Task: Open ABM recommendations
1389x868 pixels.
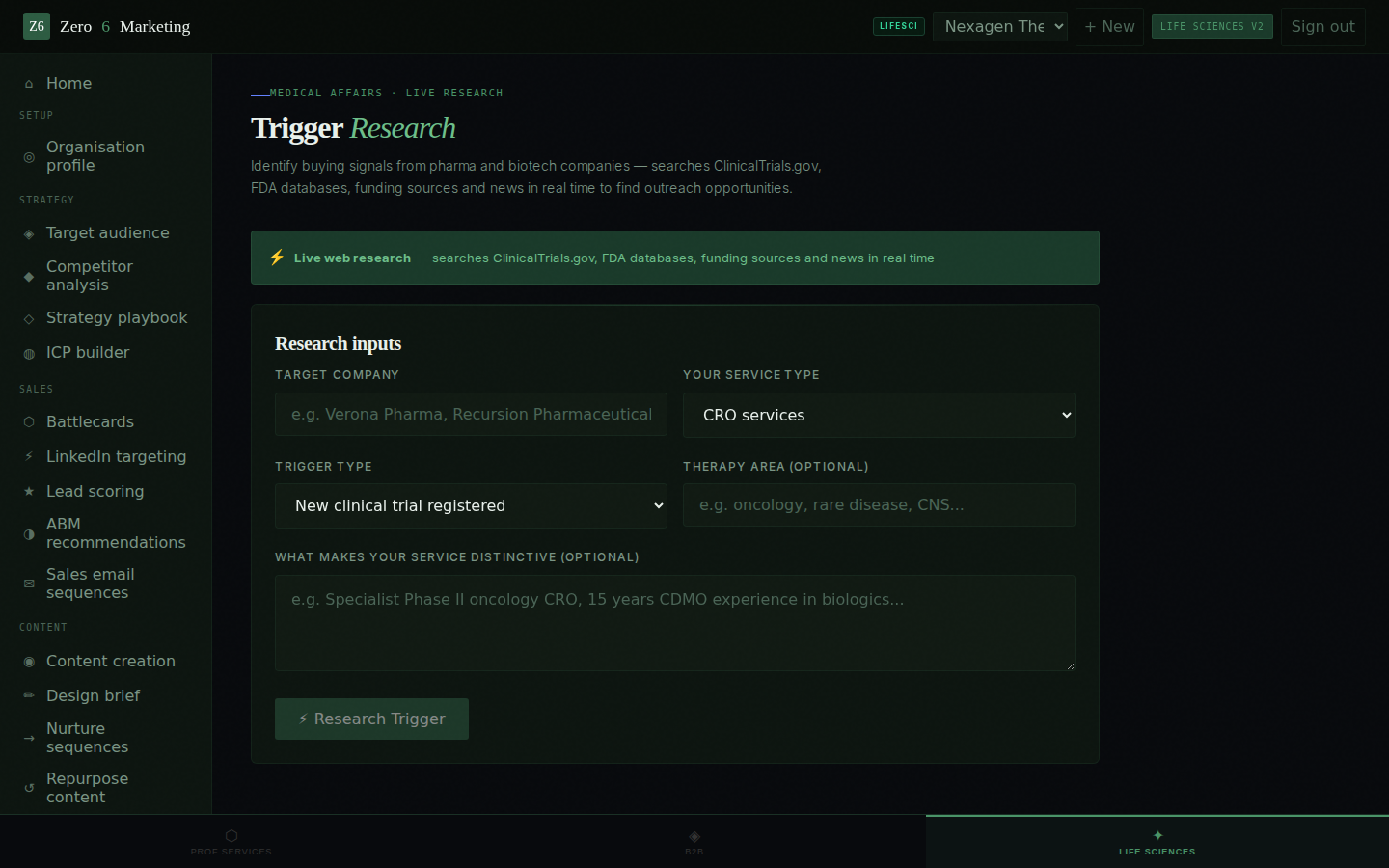Action: click(106, 533)
